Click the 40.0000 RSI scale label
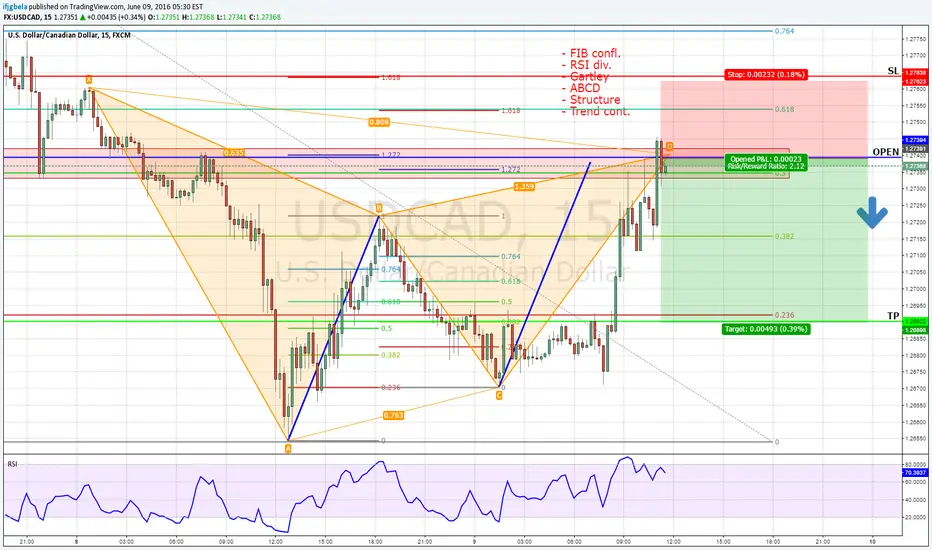The width and height of the screenshot is (932, 550). pyautogui.click(x=915, y=499)
